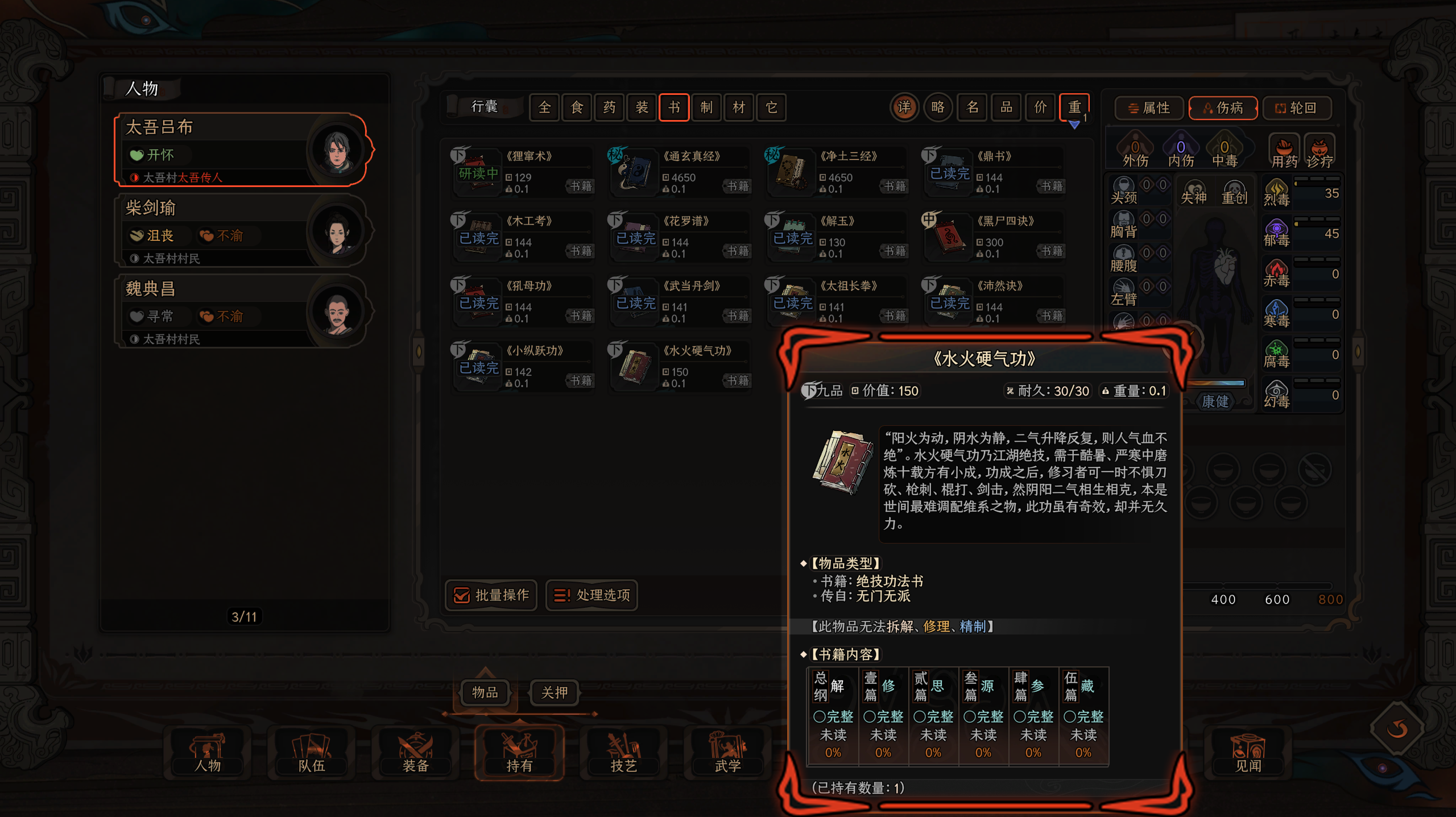Select the 郁毒 poison icon

tap(1276, 233)
